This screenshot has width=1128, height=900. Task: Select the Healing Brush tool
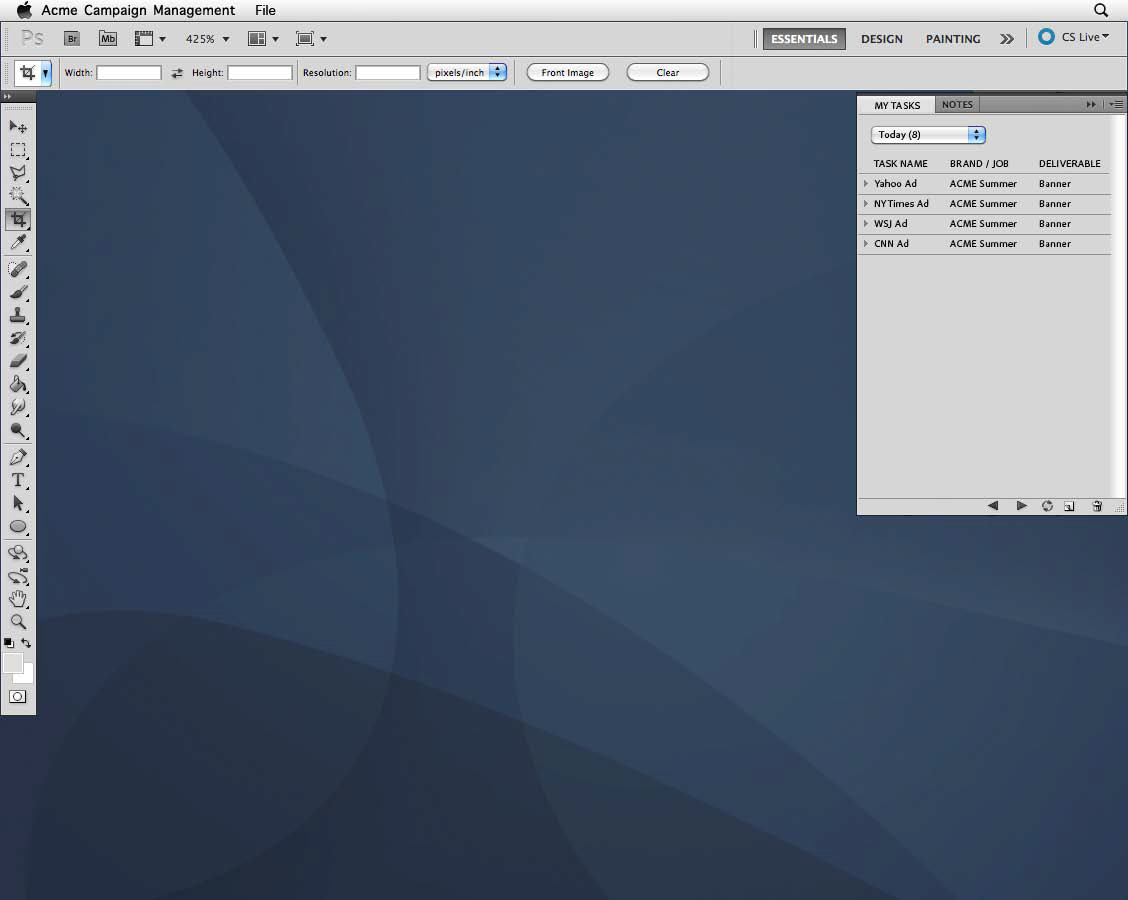(x=18, y=269)
